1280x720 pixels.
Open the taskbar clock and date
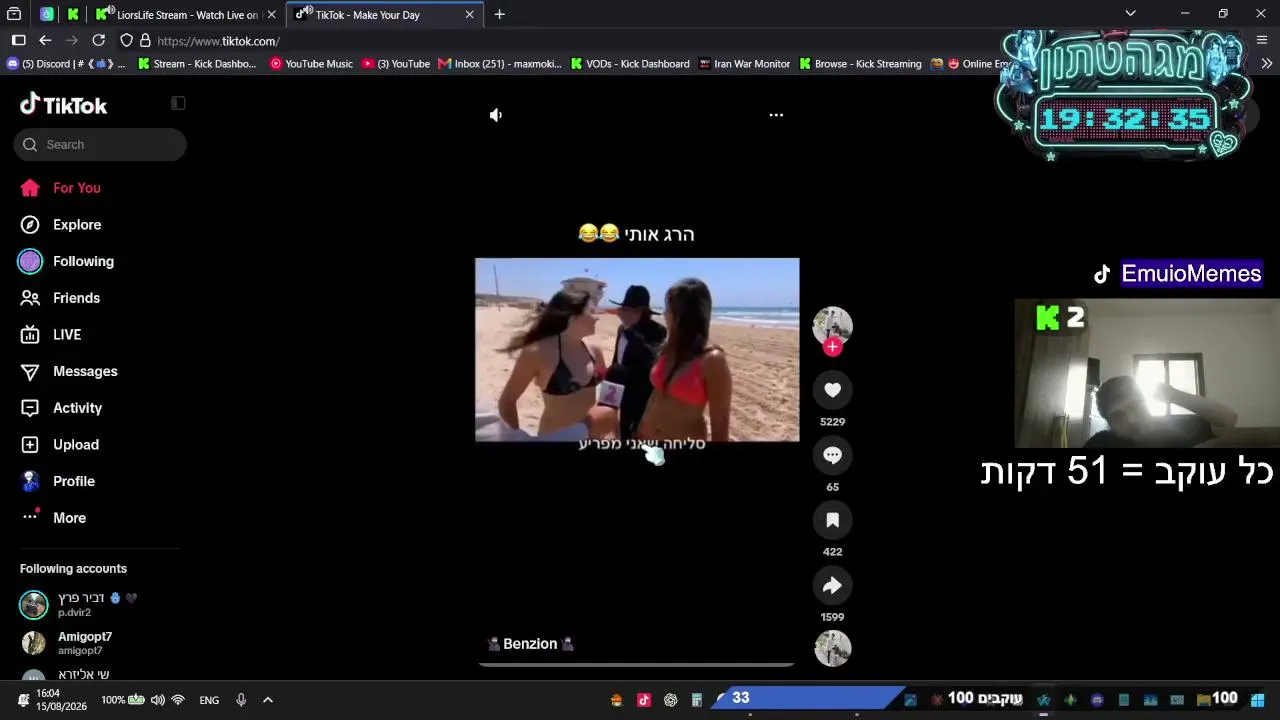[x=61, y=700]
